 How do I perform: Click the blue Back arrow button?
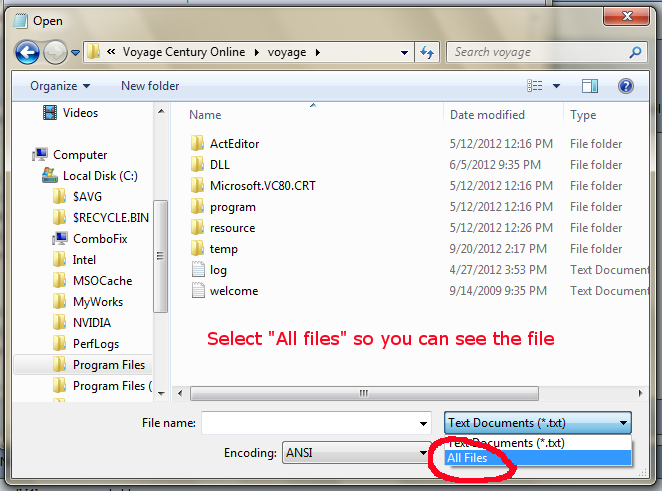coord(27,52)
